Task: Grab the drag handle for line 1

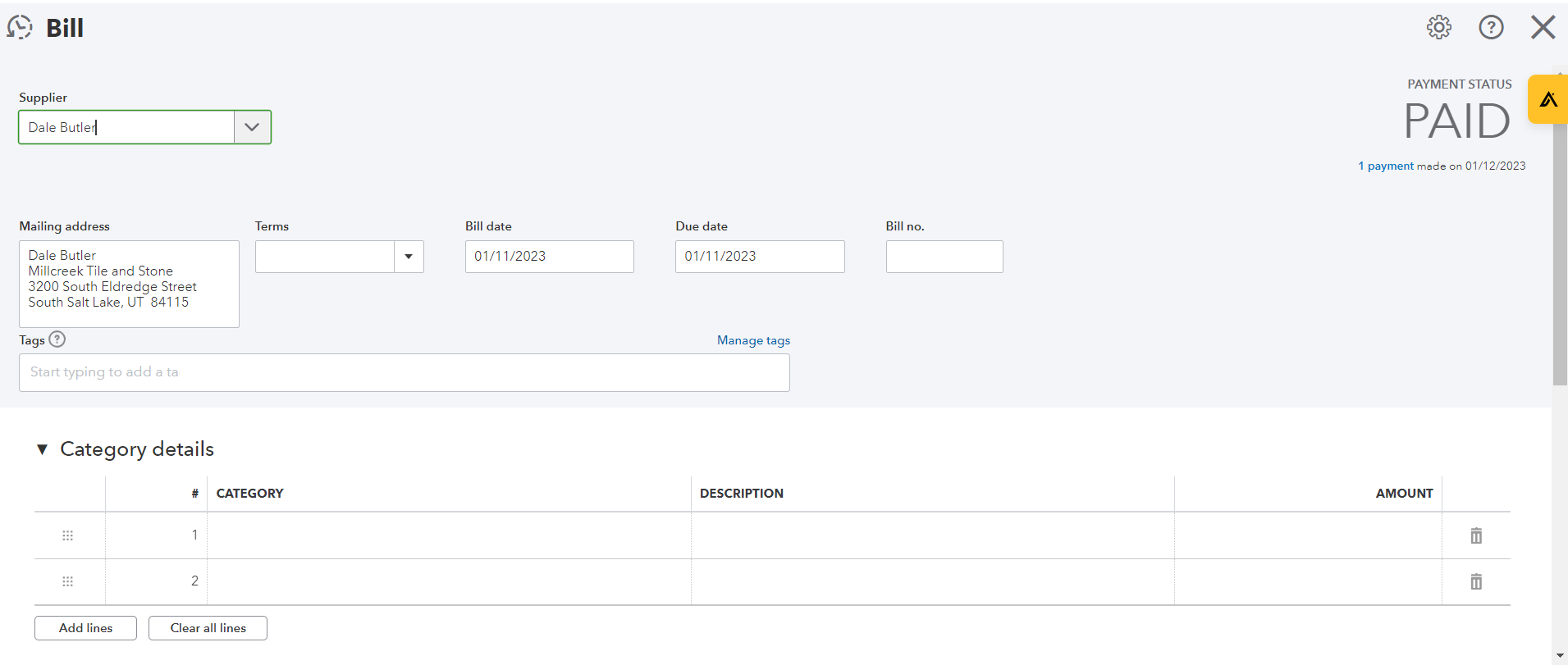Action: coord(68,535)
